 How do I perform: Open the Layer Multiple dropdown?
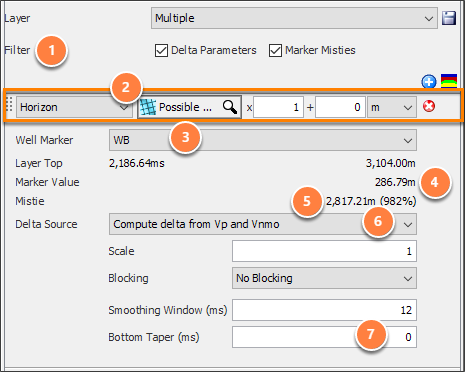(x=294, y=18)
